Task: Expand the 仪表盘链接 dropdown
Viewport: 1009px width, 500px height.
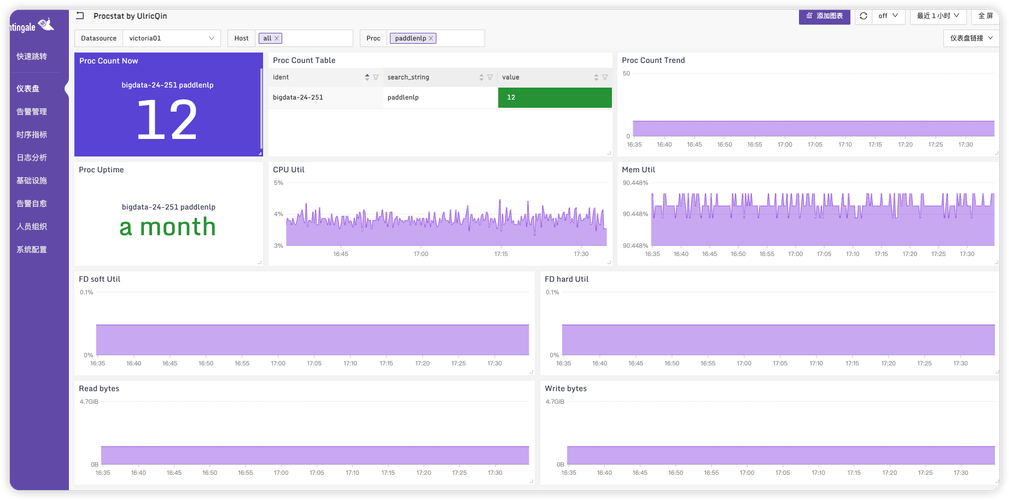Action: click(x=971, y=39)
